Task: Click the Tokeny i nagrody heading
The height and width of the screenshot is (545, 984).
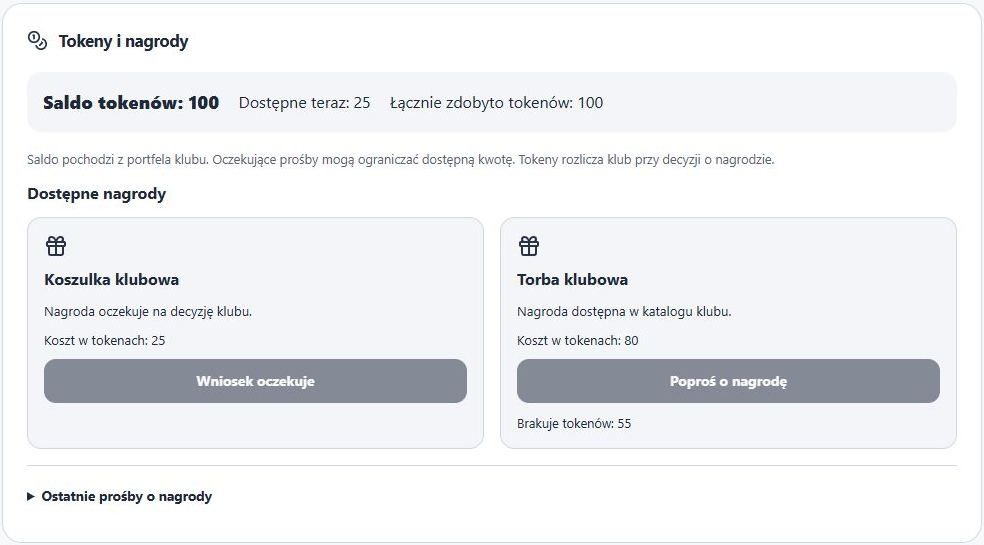Action: [x=124, y=41]
